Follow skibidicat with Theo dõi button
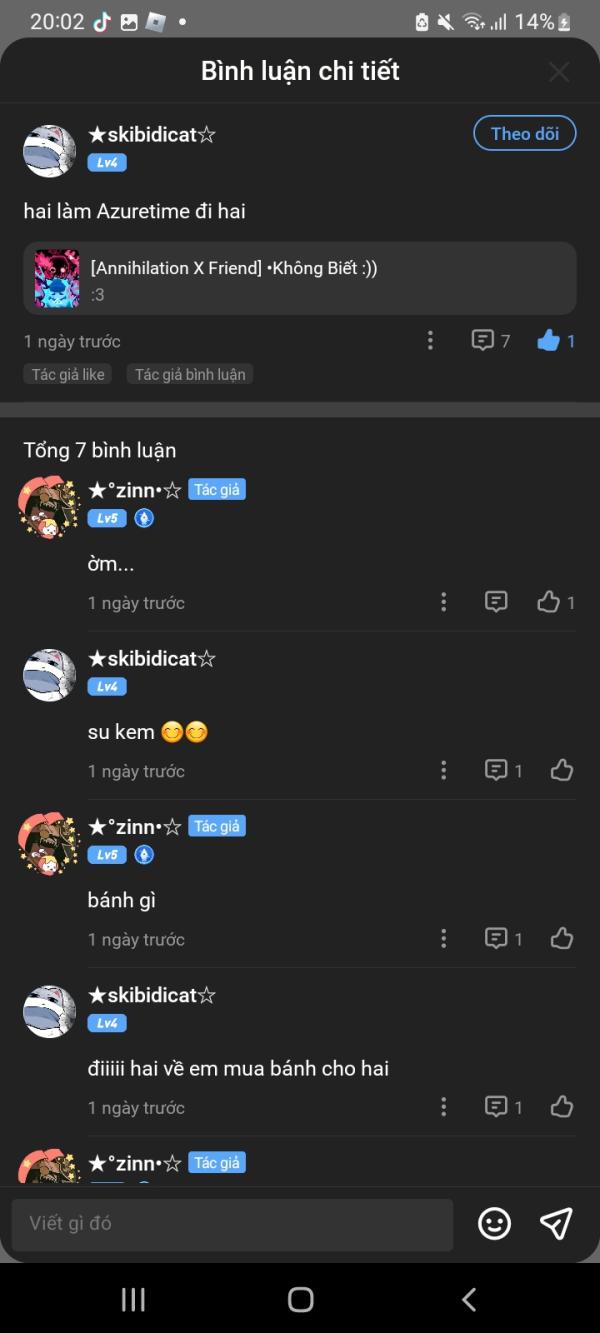Viewport: 600px width, 1333px height. (x=525, y=134)
